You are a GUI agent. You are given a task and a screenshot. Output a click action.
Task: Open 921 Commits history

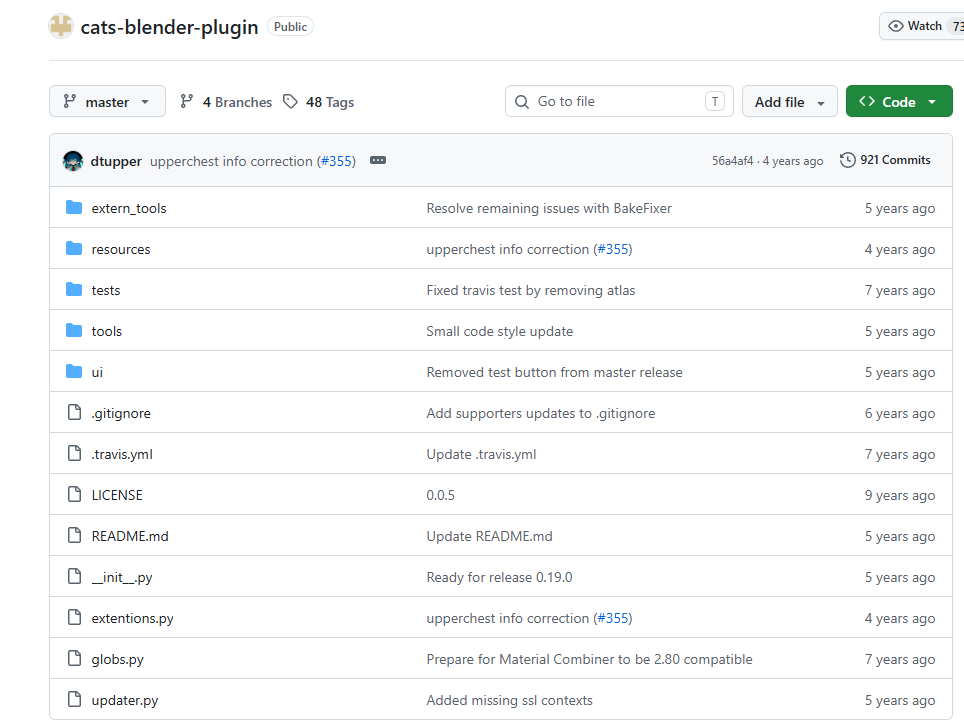[x=885, y=160]
